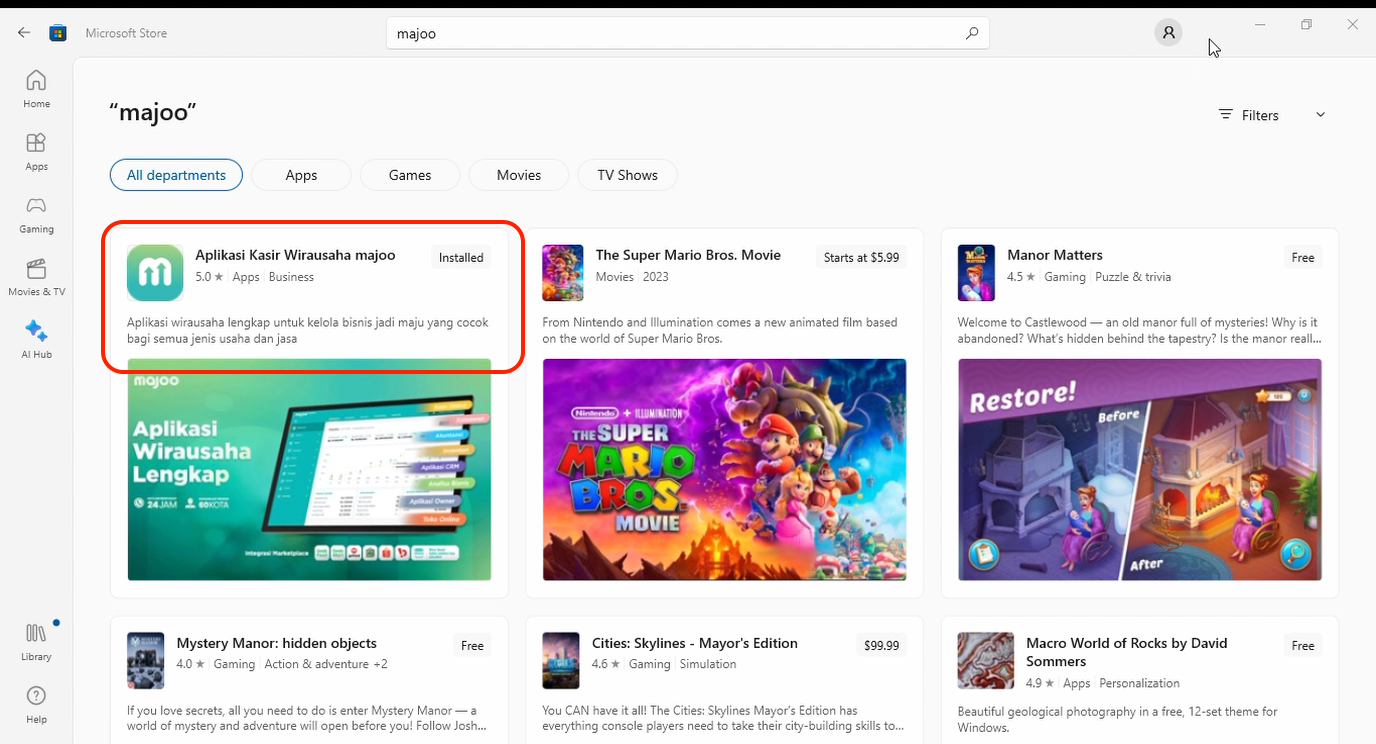Click the Microsoft Store logo icon

(x=58, y=33)
